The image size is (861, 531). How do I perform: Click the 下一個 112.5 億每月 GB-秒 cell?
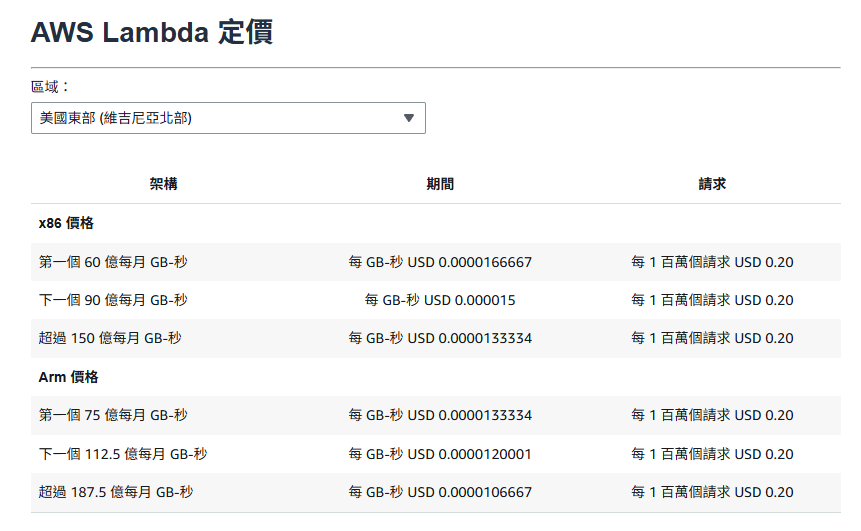tap(123, 454)
